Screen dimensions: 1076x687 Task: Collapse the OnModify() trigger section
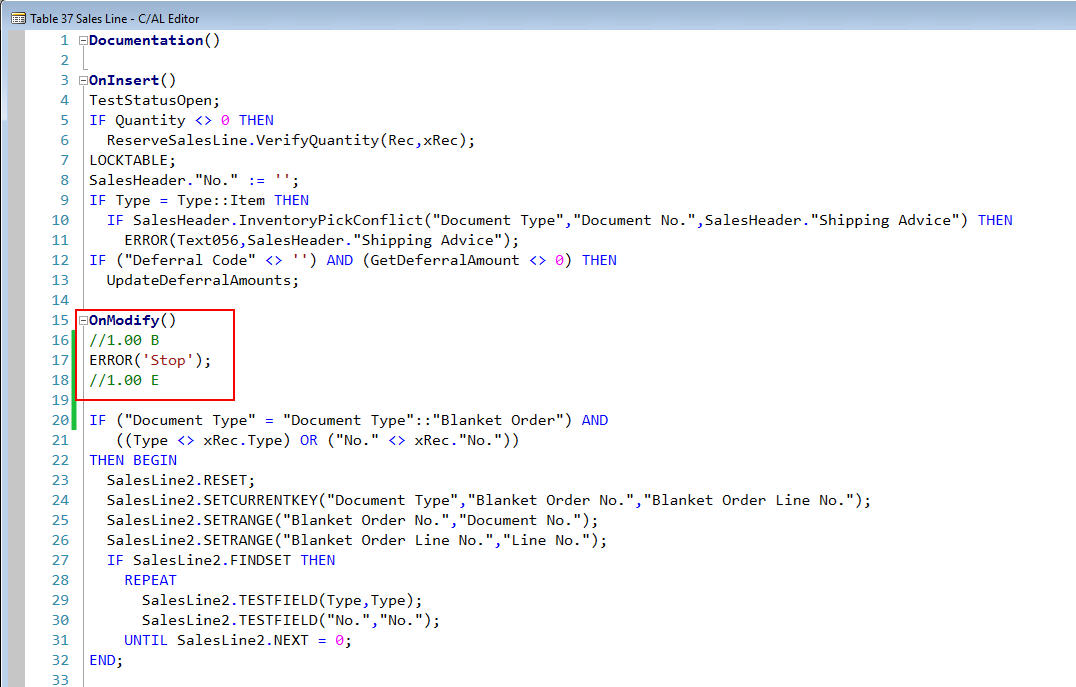click(x=84, y=321)
